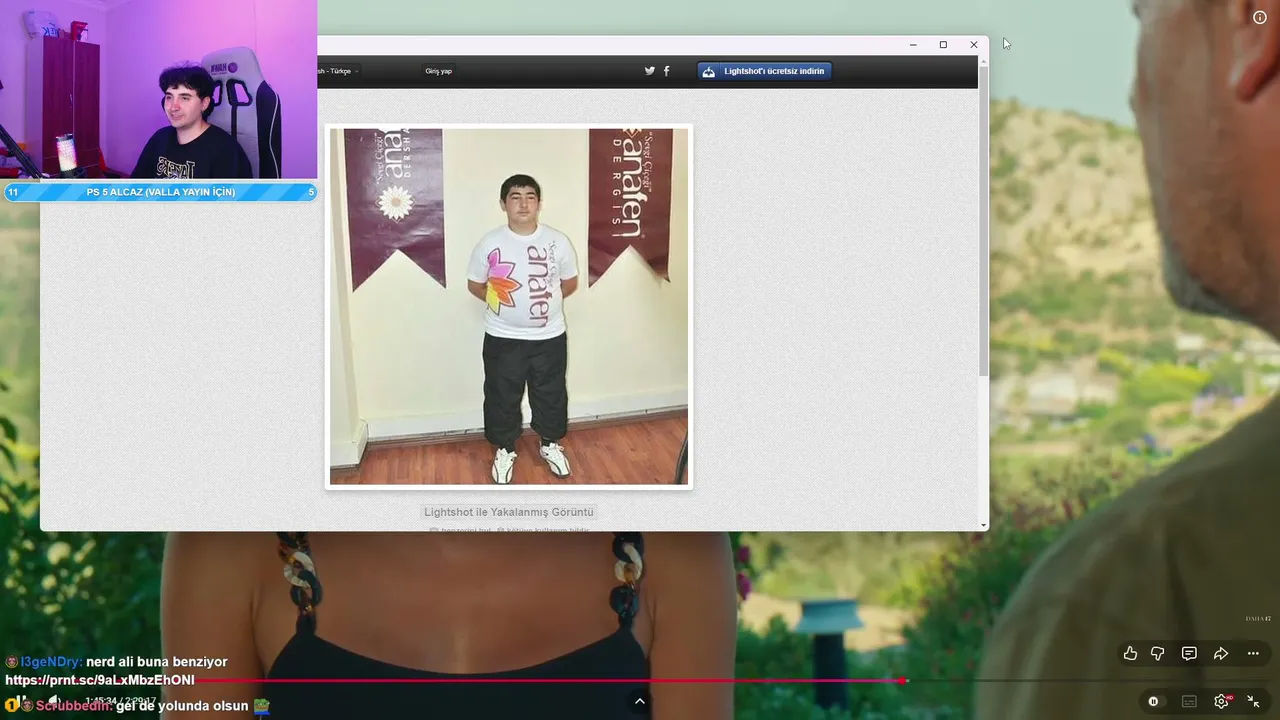The height and width of the screenshot is (720, 1280).
Task: Open the three-dot more options menu
Action: coord(1253,653)
